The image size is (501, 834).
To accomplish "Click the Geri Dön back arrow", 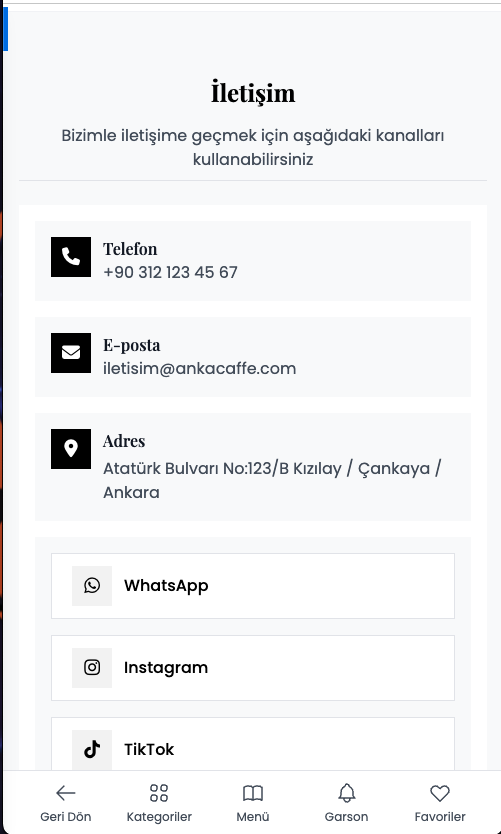I will (x=65, y=793).
